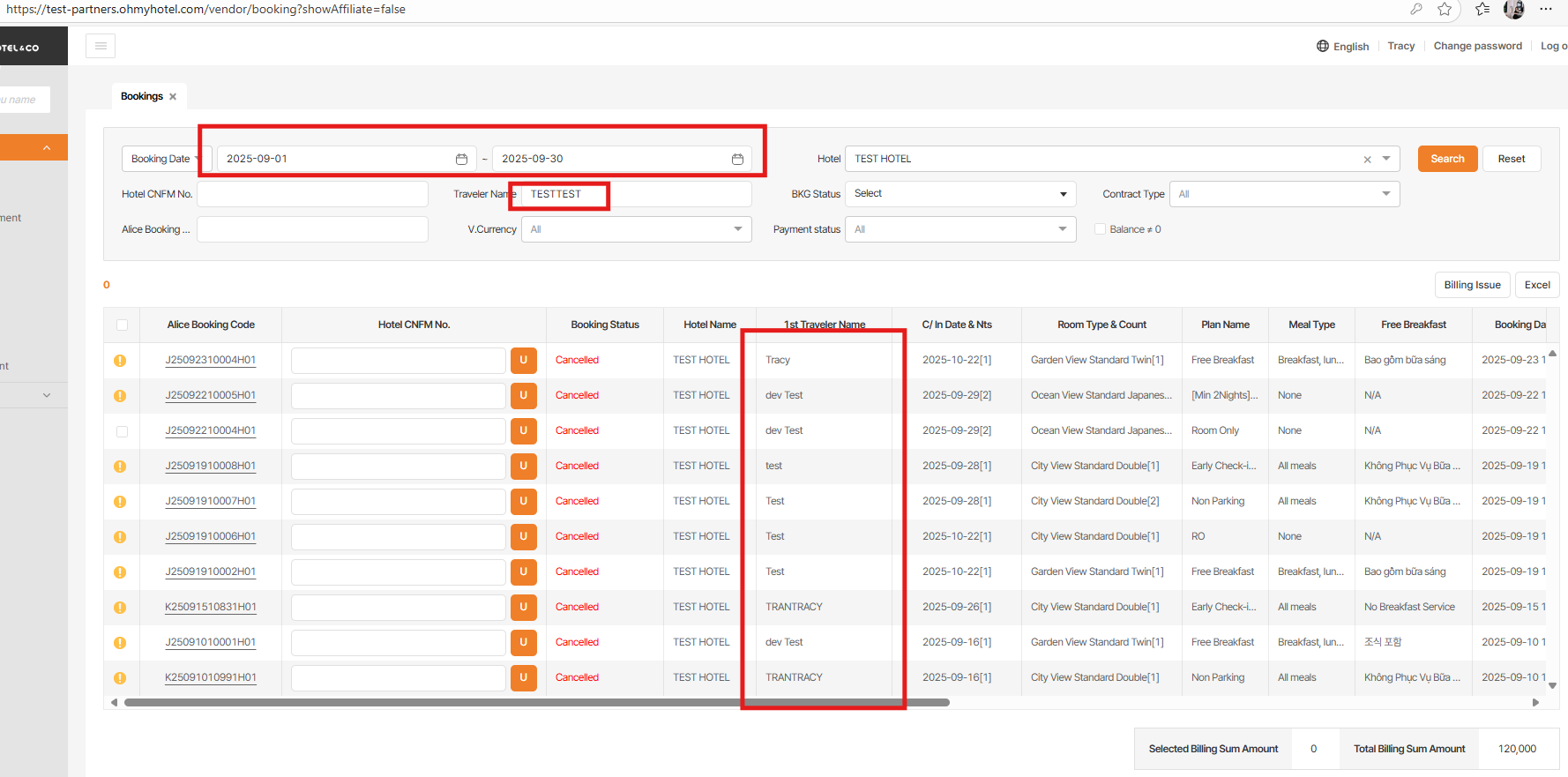
Task: Click warning icon on row J25092210005H01
Action: (120, 396)
